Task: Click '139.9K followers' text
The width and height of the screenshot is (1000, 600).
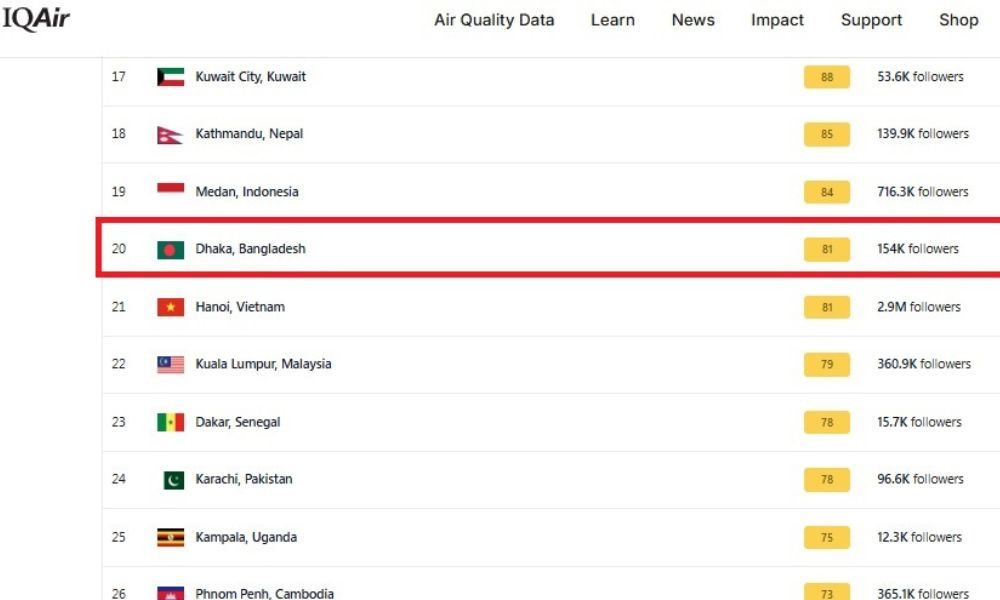Action: coord(923,134)
